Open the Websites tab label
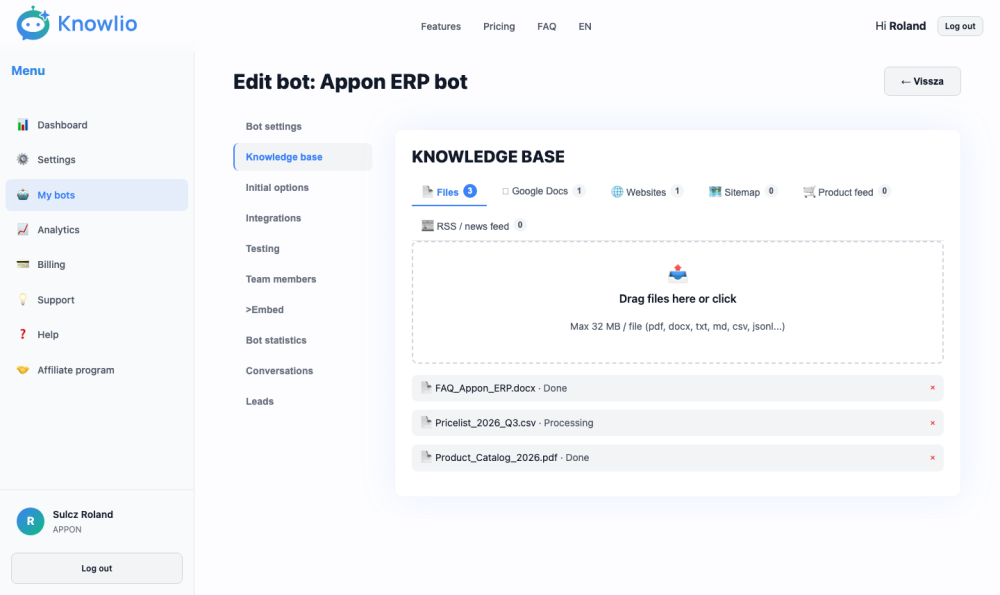 645,192
